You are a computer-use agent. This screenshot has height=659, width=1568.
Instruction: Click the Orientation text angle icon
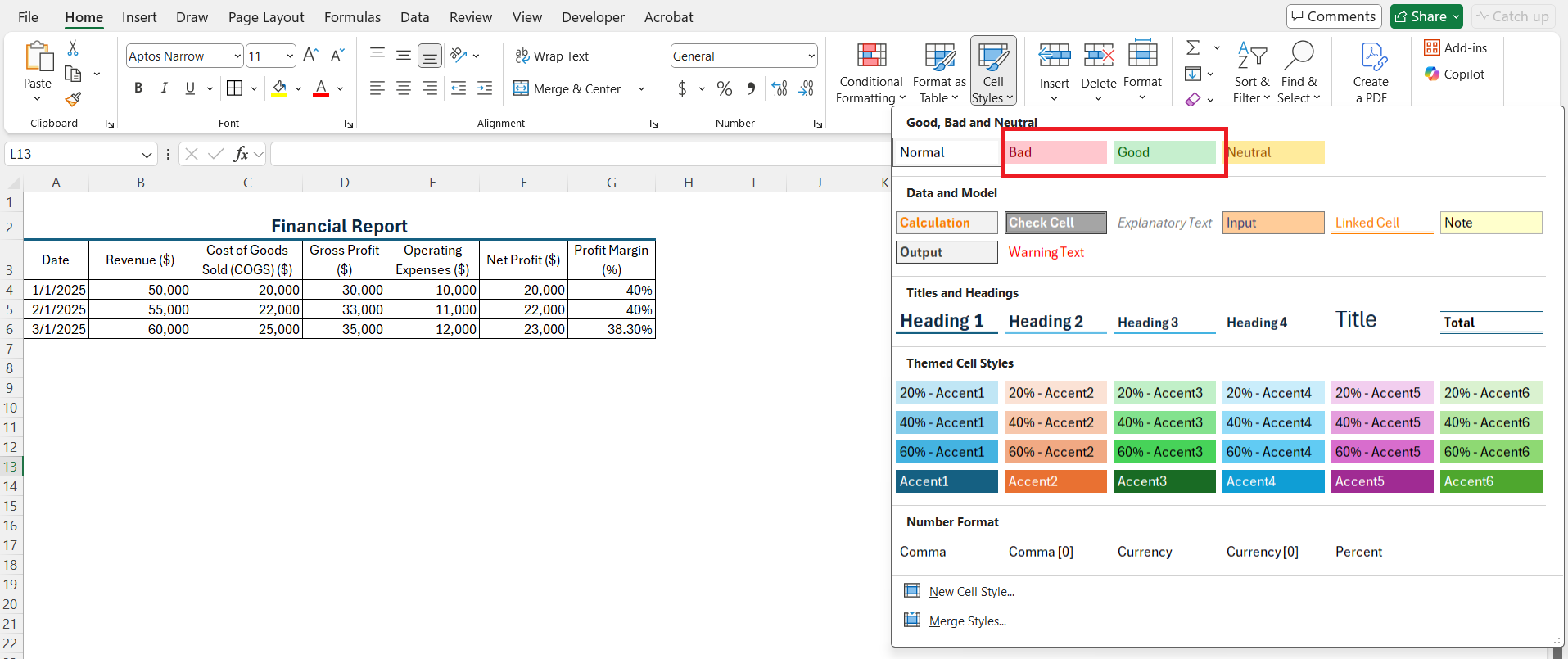(x=459, y=56)
